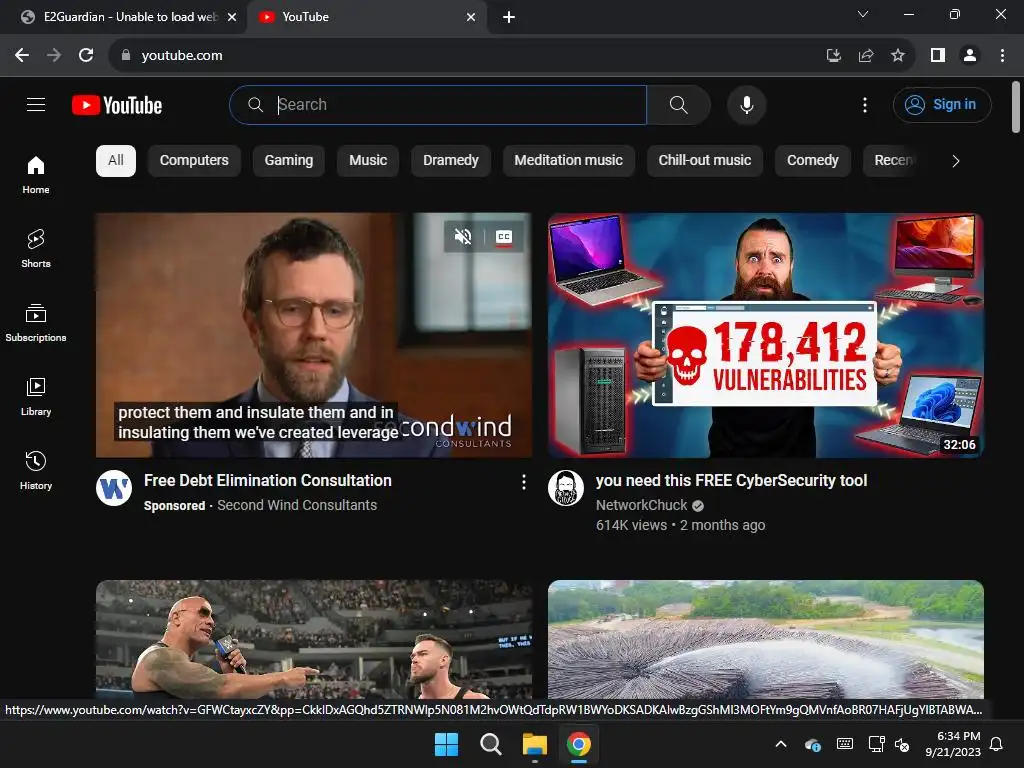Open Second Wind Consultants channel avatar
1024x768 pixels.
(114, 488)
